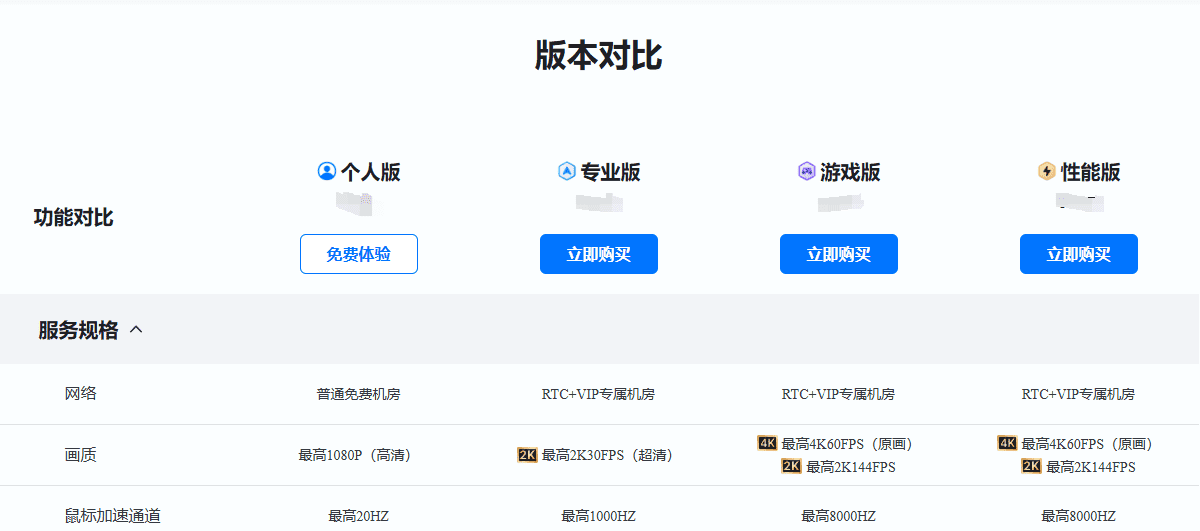Click the 最高20HZ cell
The height and width of the screenshot is (531, 1200).
358,517
